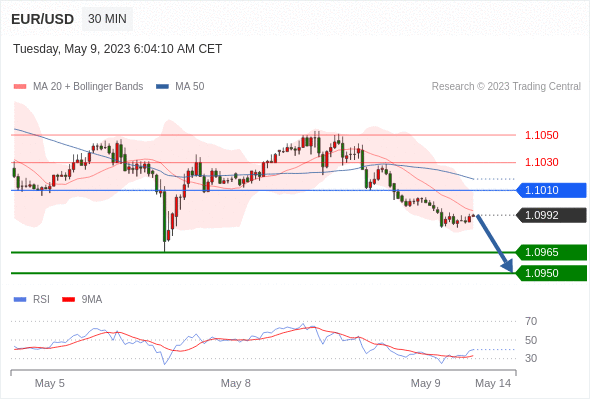Click the May 5 date axis label
Image resolution: width=590 pixels, height=400 pixels.
pos(50,383)
